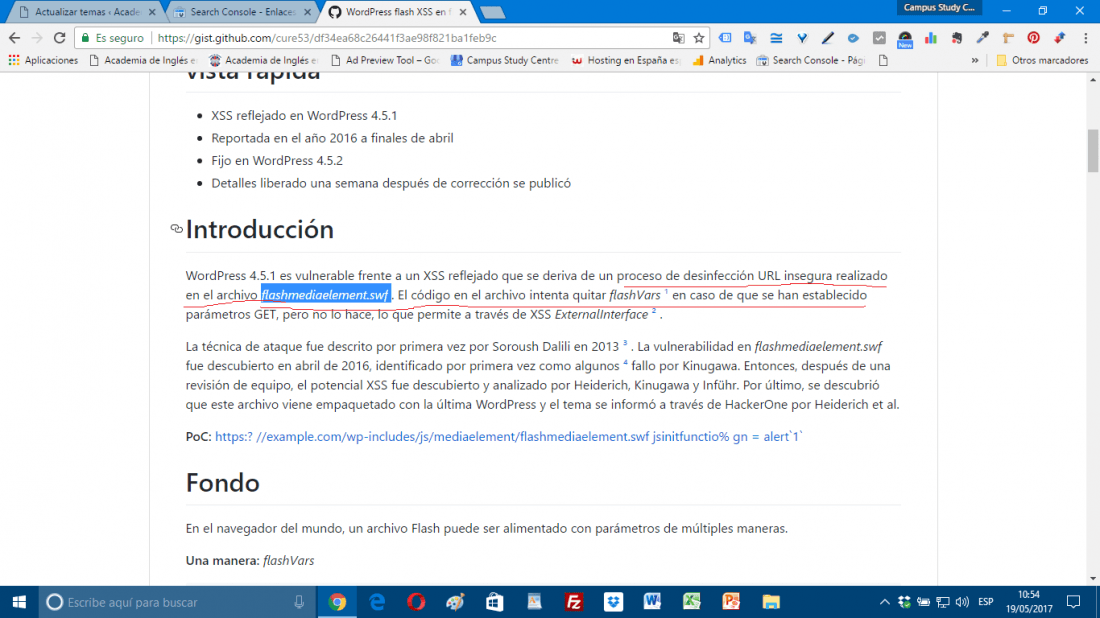Image resolution: width=1100 pixels, height=618 pixels.
Task: Open the Windows Start menu
Action: tap(19, 602)
